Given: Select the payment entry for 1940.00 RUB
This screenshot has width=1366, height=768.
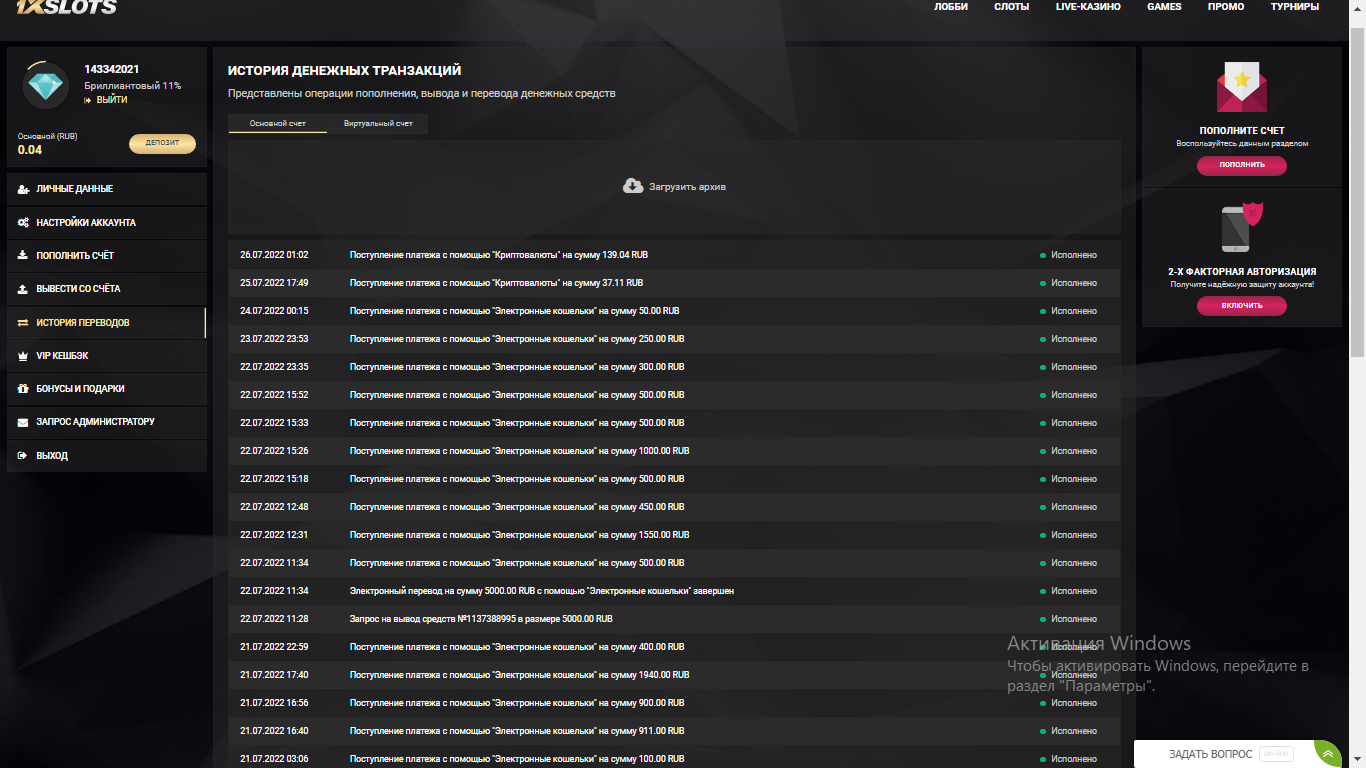Looking at the screenshot, I should (x=520, y=675).
